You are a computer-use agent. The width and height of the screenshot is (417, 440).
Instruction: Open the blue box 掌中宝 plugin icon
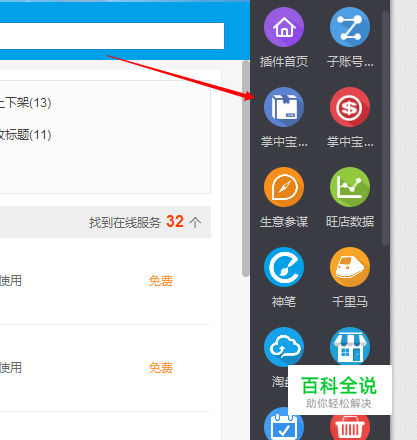[x=284, y=107]
